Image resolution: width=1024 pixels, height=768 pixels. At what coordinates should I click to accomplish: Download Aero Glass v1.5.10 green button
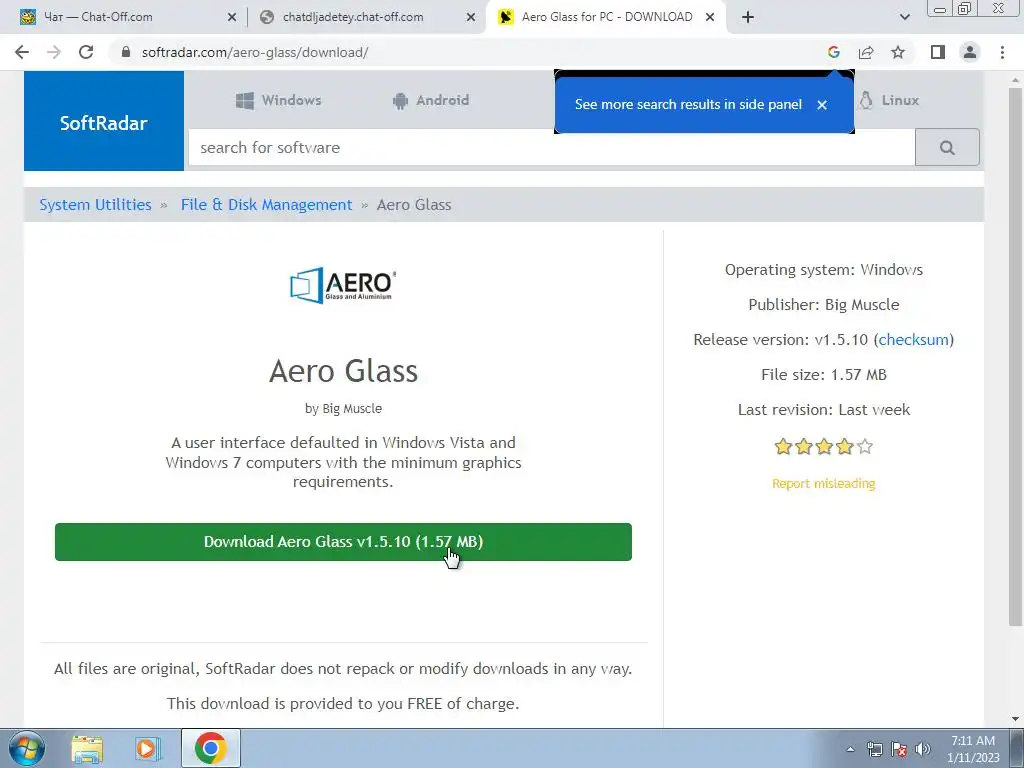coord(344,542)
